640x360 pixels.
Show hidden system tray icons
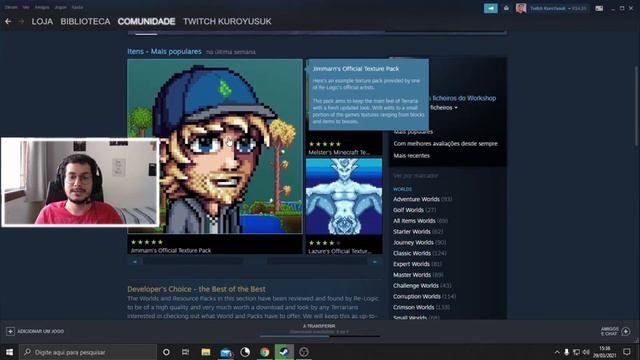(x=557, y=352)
